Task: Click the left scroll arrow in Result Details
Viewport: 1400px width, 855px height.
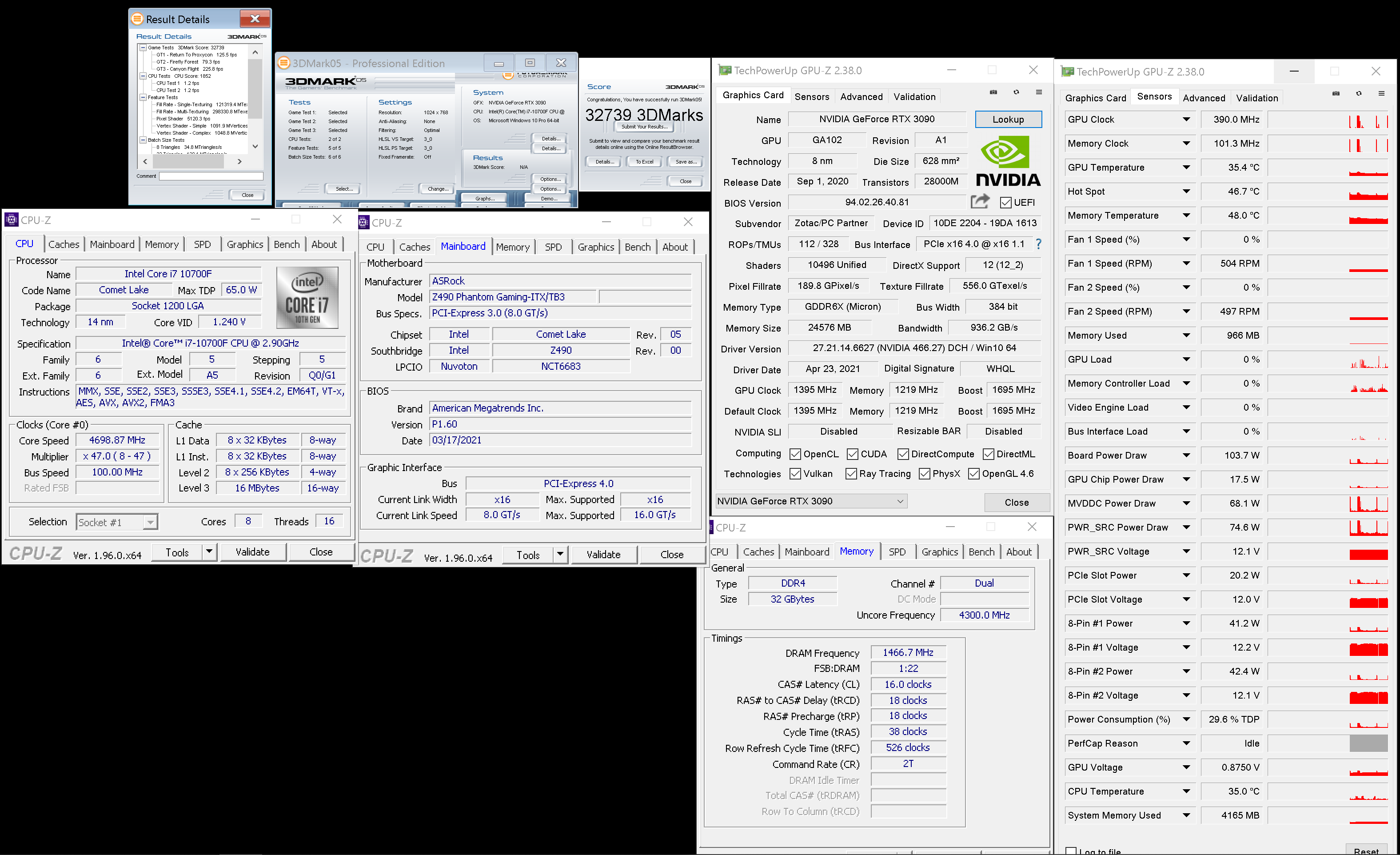Action: [145, 161]
